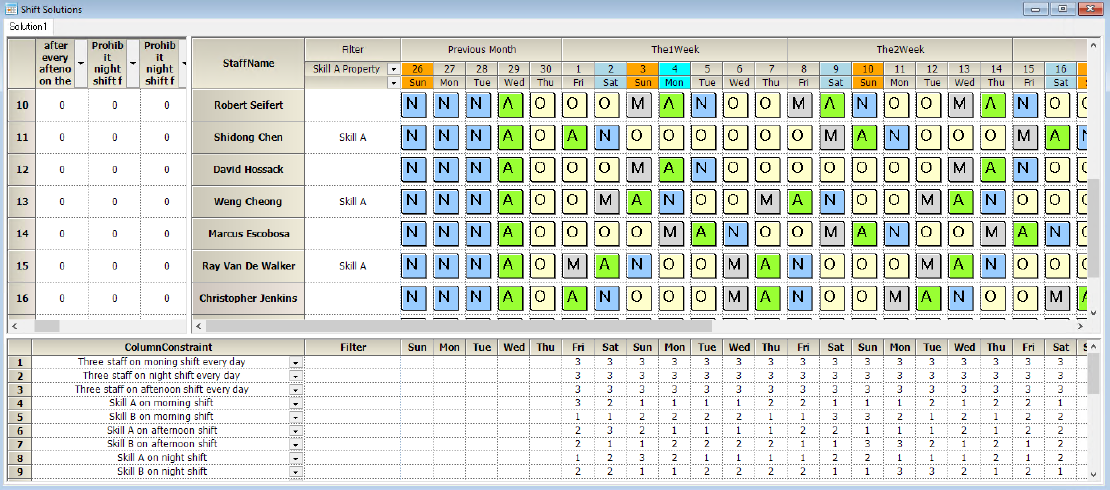Viewport: 1110px width, 490px height.
Task: Click left constraint panel horizontal scrollbar thumb
Action: (x=47, y=326)
